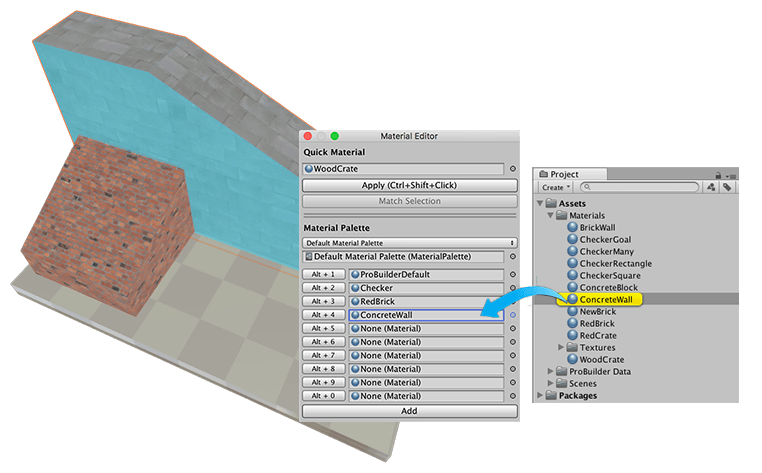Screen dimensions: 762x473
Task: Click the green zoom button of Material Editor
Action: pyautogui.click(x=334, y=136)
